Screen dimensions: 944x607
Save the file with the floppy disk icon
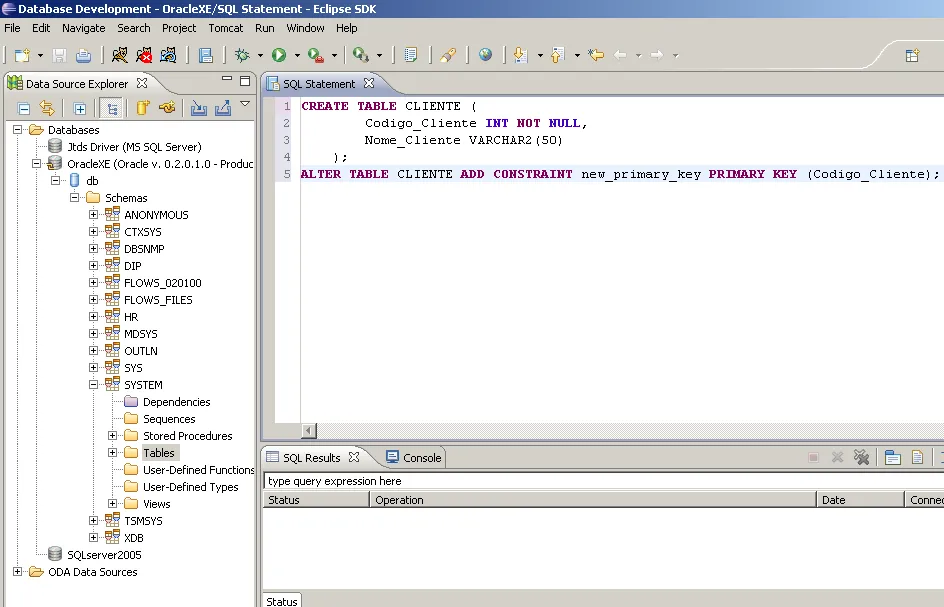(x=59, y=55)
